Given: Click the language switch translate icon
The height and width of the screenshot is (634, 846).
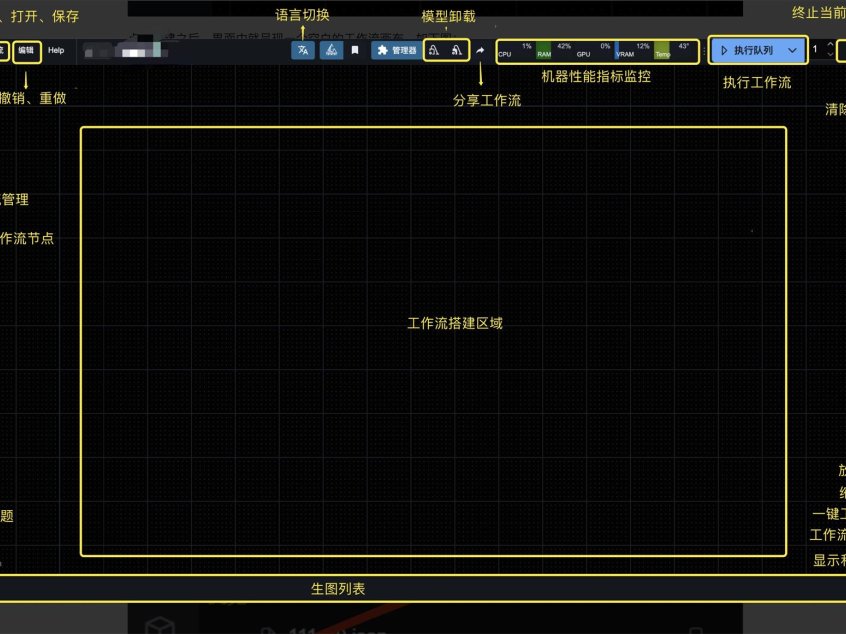Looking at the screenshot, I should click(303, 51).
